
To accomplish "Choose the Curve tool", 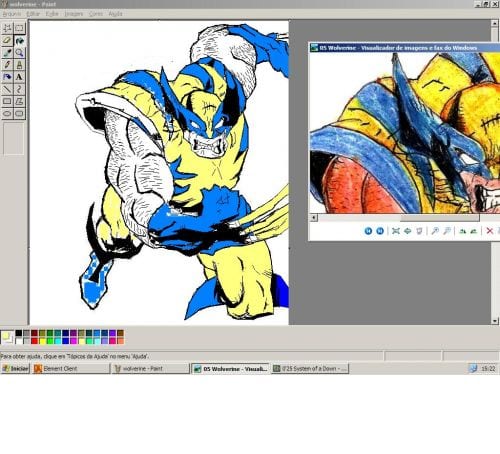I will tap(19, 89).
